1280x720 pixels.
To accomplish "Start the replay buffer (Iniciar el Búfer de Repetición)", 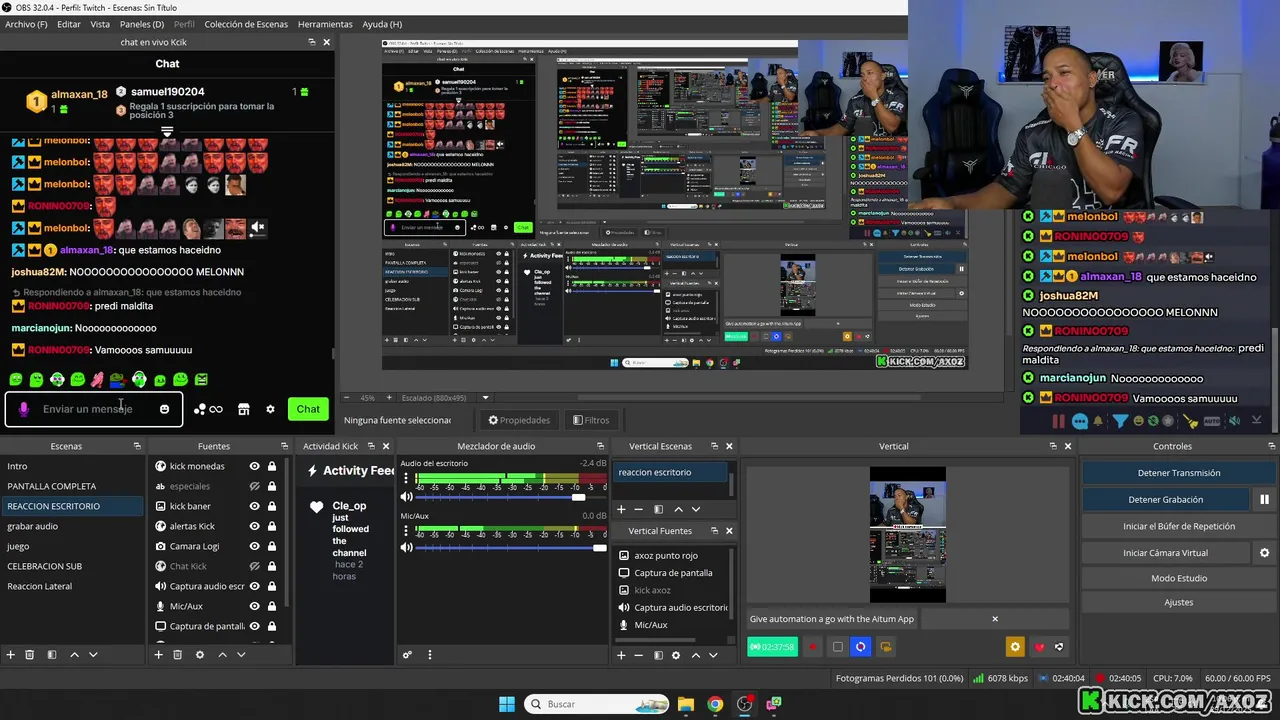I will (x=1179, y=526).
